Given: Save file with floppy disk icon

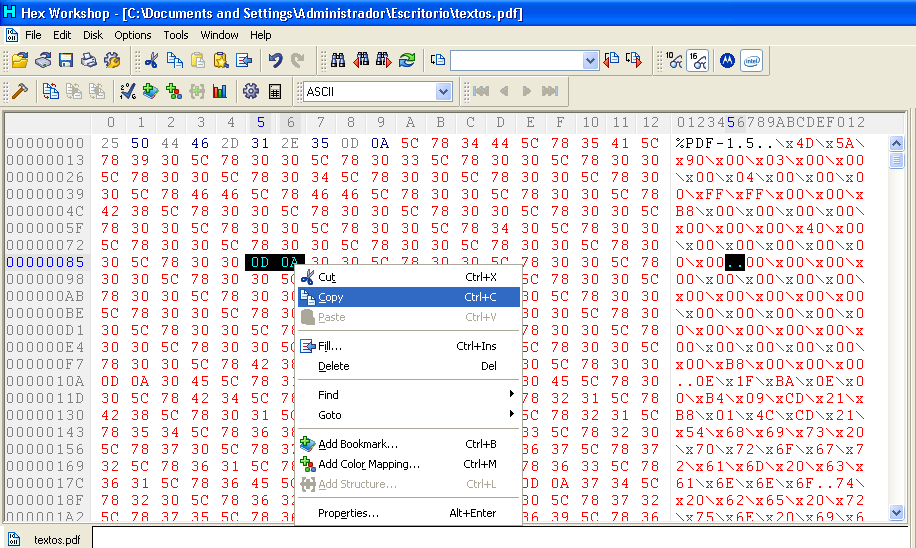Looking at the screenshot, I should coord(66,60).
